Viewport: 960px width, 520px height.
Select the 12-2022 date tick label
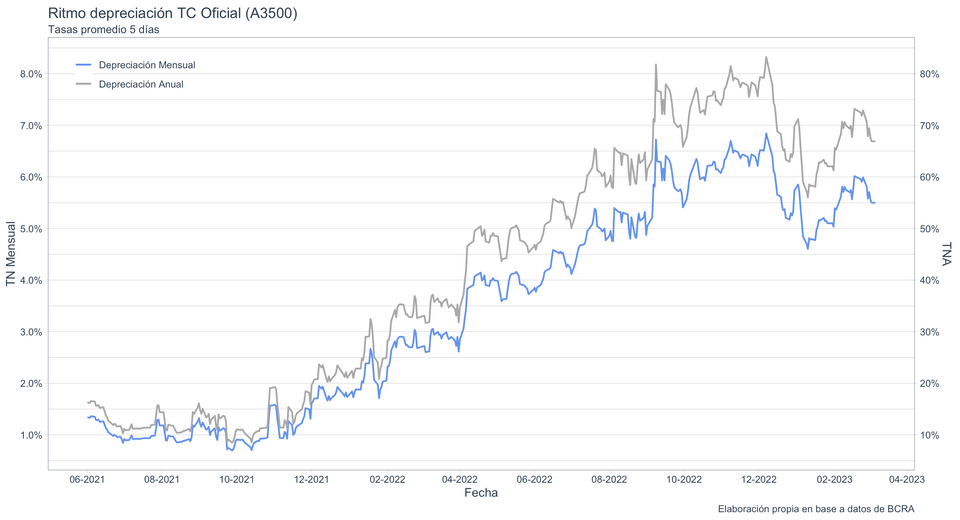pos(759,479)
